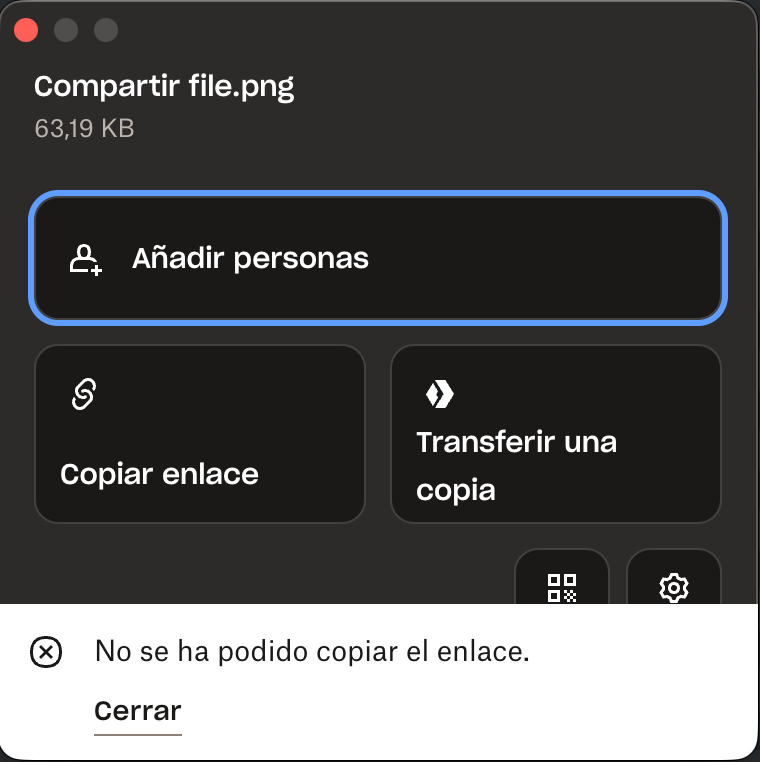Image resolution: width=760 pixels, height=762 pixels.
Task: Click the "No se ha podido copiar el enlace" message
Action: tap(311, 652)
